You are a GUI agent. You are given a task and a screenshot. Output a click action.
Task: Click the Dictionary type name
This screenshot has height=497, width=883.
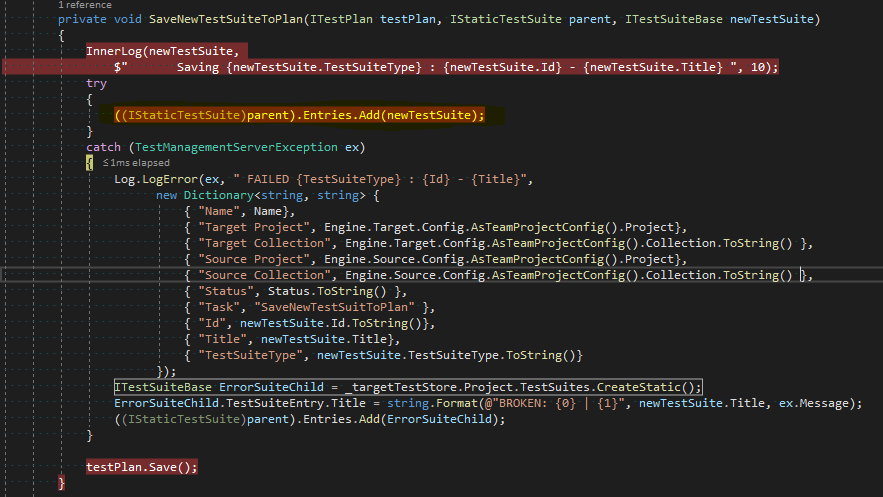[218, 195]
